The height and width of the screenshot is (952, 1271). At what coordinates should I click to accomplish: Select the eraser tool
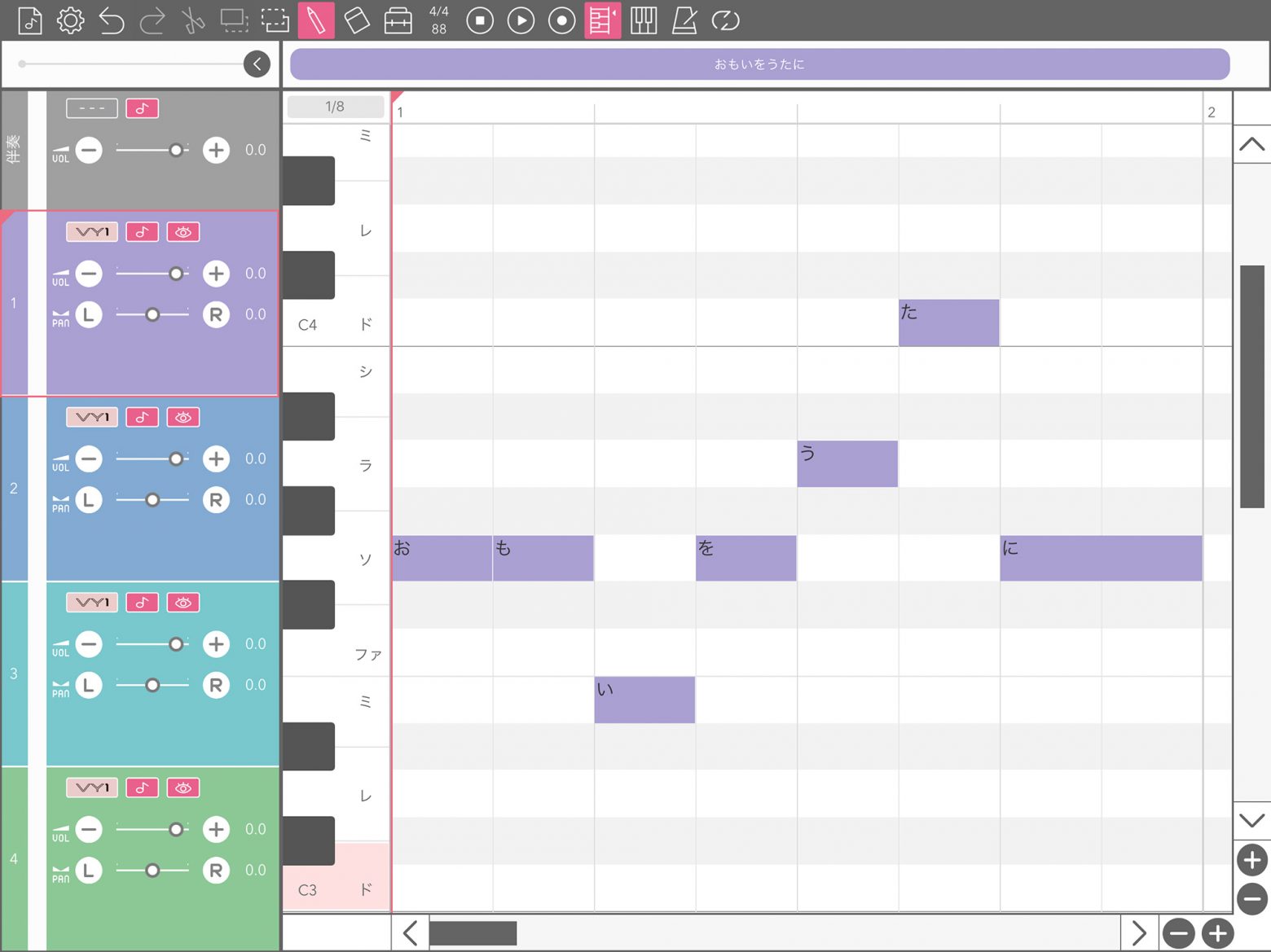(357, 20)
